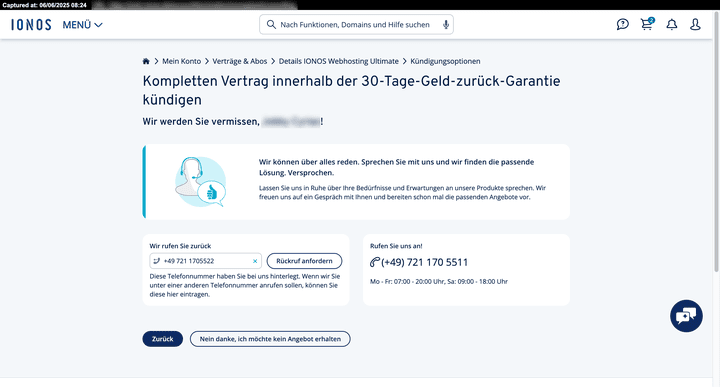720x387 pixels.
Task: Choose Nein danke, ich möchte kein Angebot erhalten
Action: click(x=270, y=339)
